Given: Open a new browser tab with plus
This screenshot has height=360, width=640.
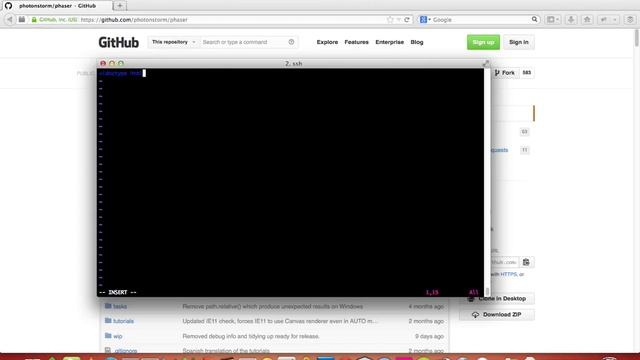Looking at the screenshot, I should (120, 6).
